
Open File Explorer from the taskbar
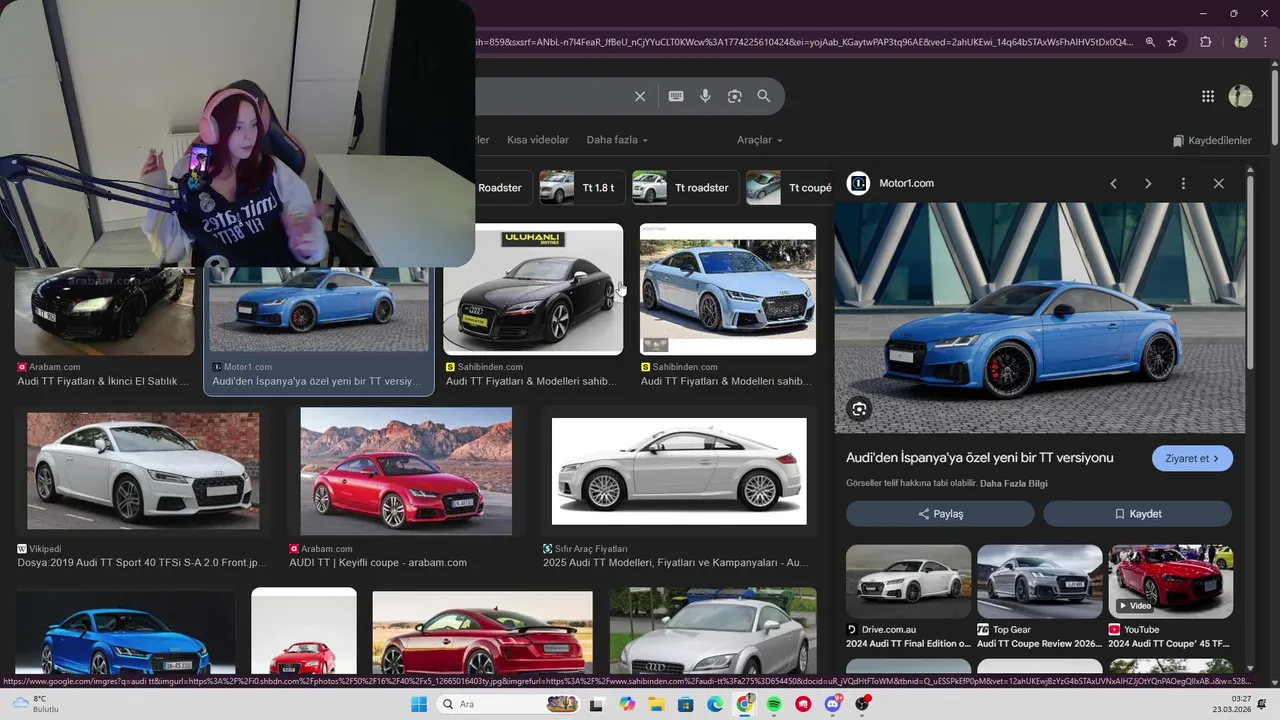point(656,704)
